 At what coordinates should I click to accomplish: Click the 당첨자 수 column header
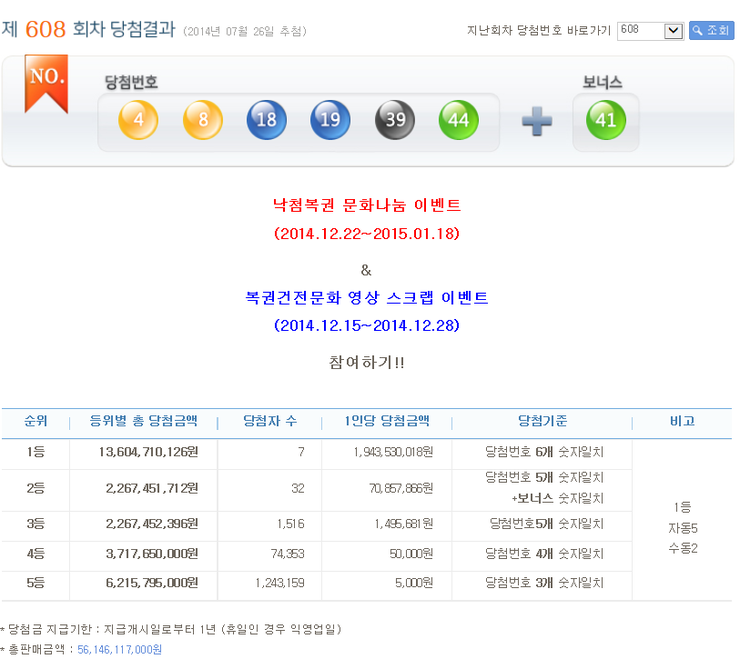pyautogui.click(x=270, y=421)
